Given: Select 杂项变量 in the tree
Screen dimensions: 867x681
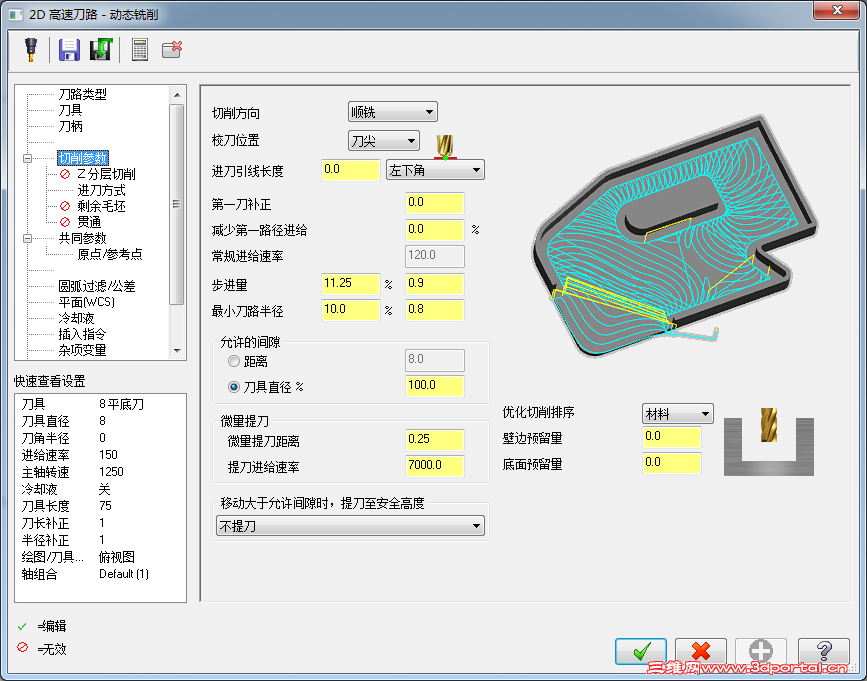Looking at the screenshot, I should pyautogui.click(x=82, y=350).
